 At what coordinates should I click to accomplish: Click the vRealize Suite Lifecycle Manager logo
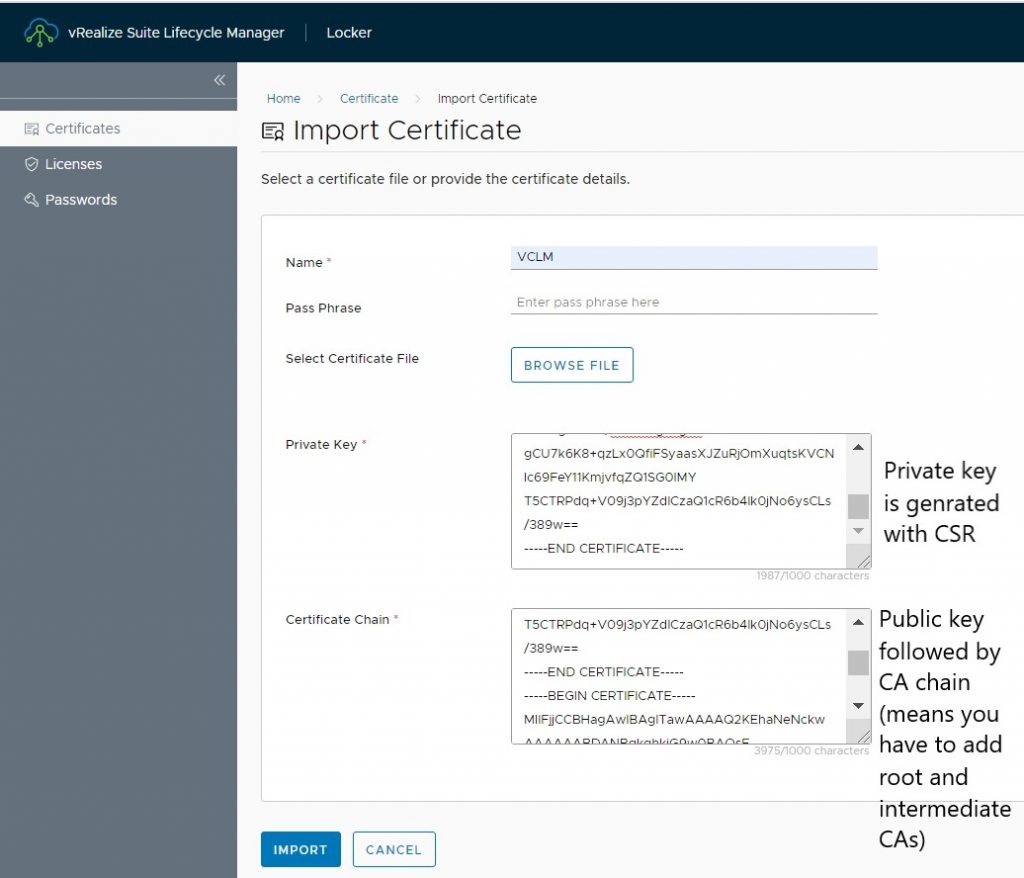40,33
